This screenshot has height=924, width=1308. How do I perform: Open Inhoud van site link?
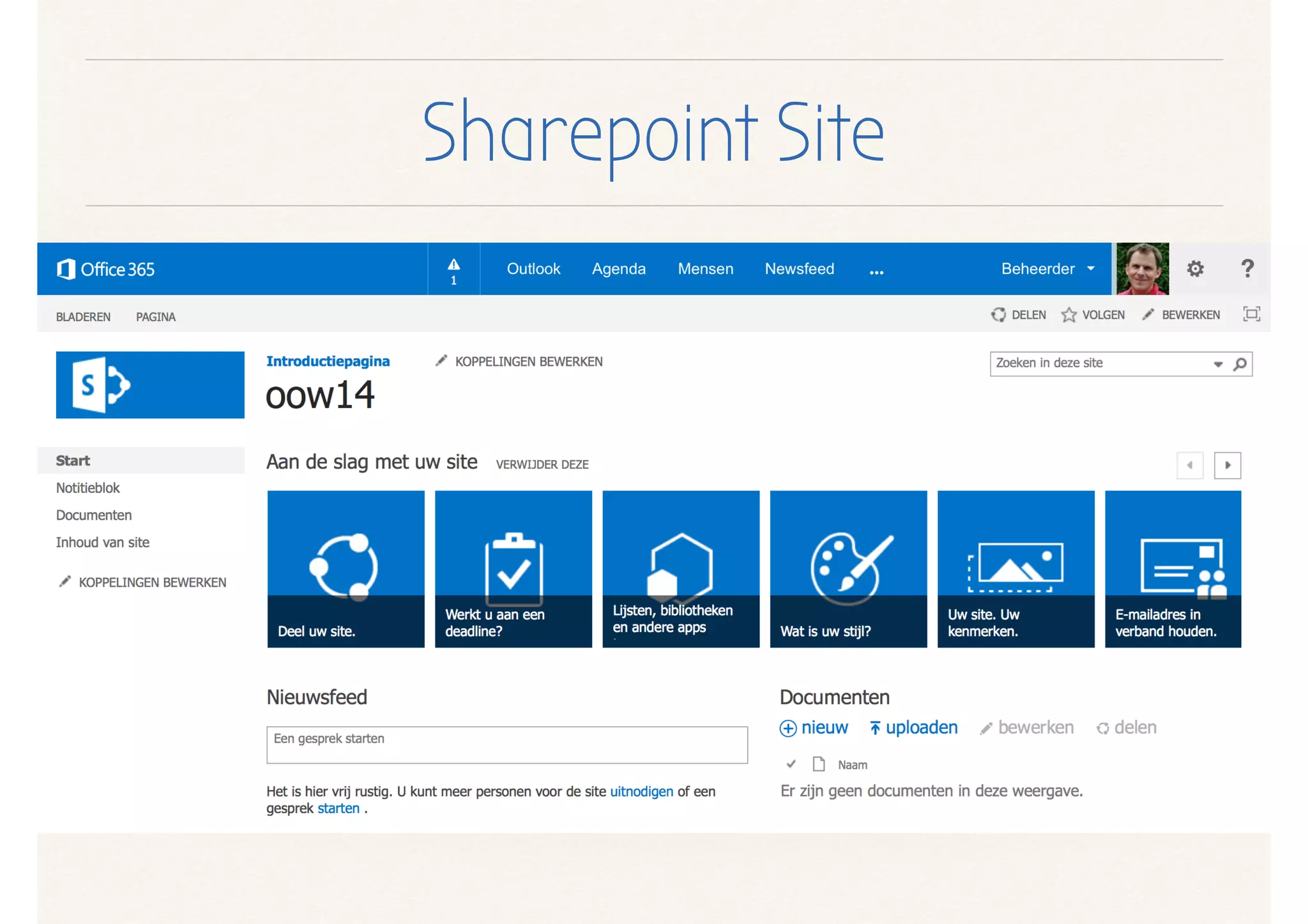coord(103,542)
